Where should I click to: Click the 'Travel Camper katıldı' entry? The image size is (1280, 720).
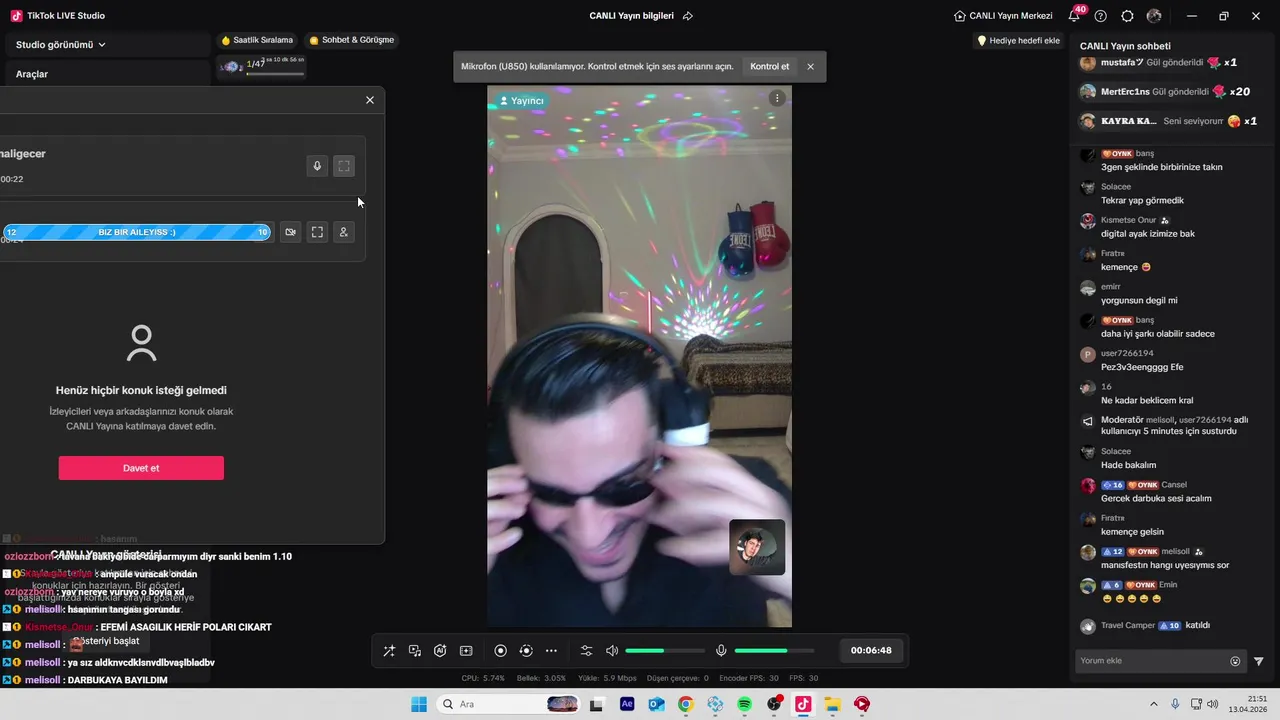click(x=1146, y=626)
